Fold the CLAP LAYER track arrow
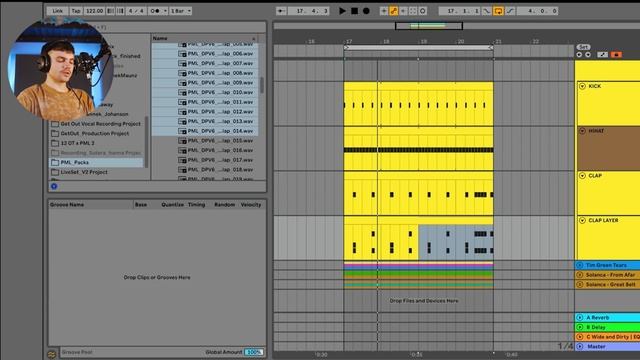 pos(582,220)
